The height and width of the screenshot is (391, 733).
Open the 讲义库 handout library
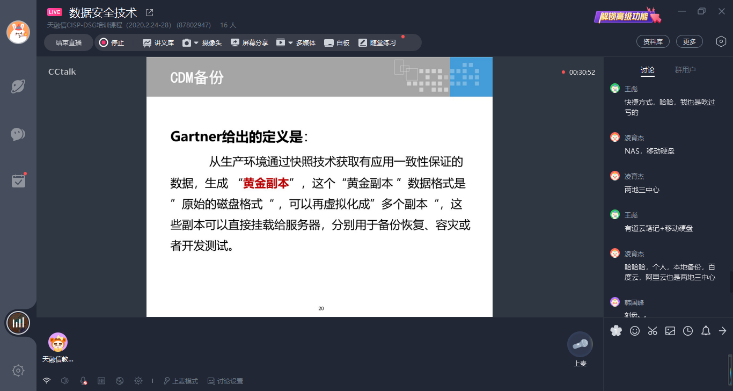[x=158, y=43]
